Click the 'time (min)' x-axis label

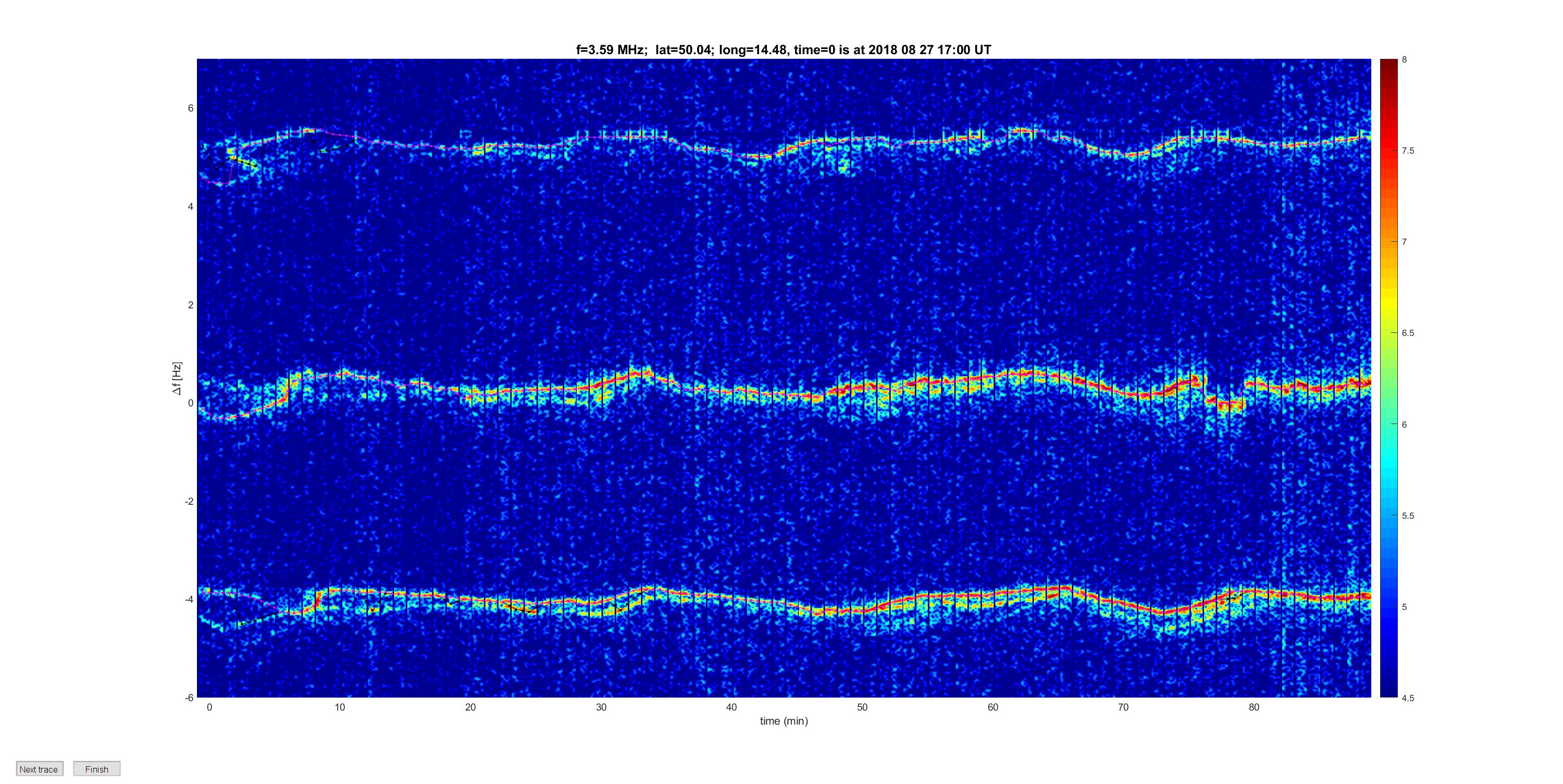784,721
